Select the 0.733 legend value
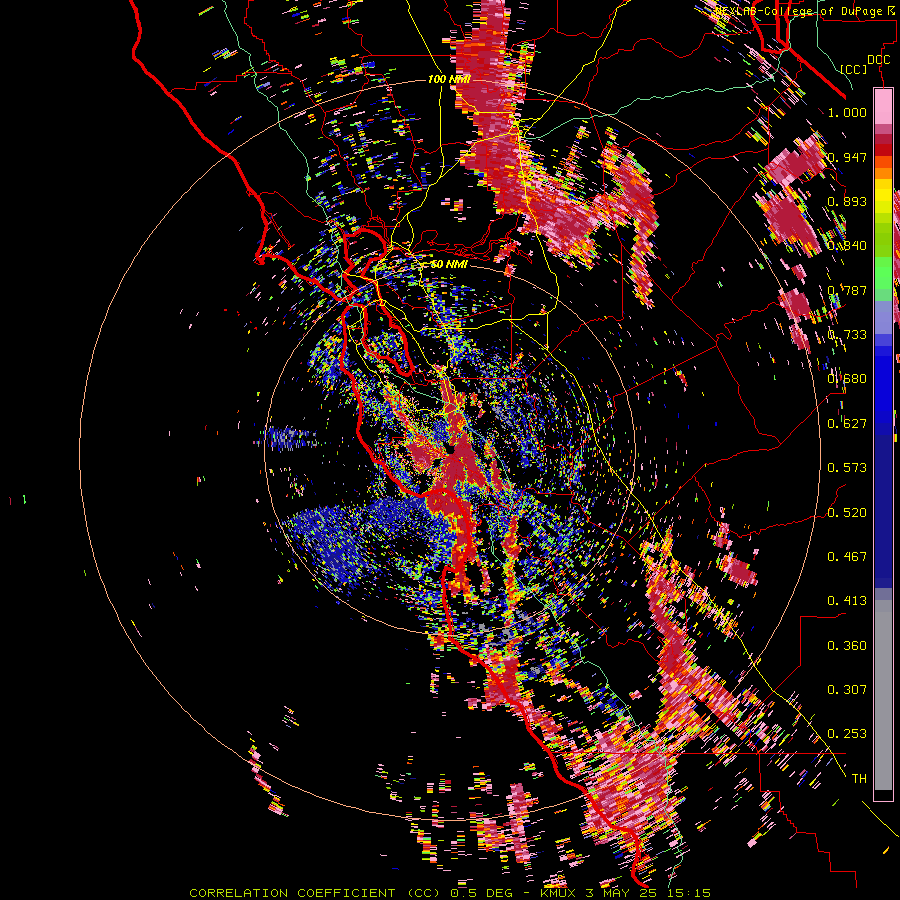Image resolution: width=900 pixels, height=900 pixels. coord(847,335)
